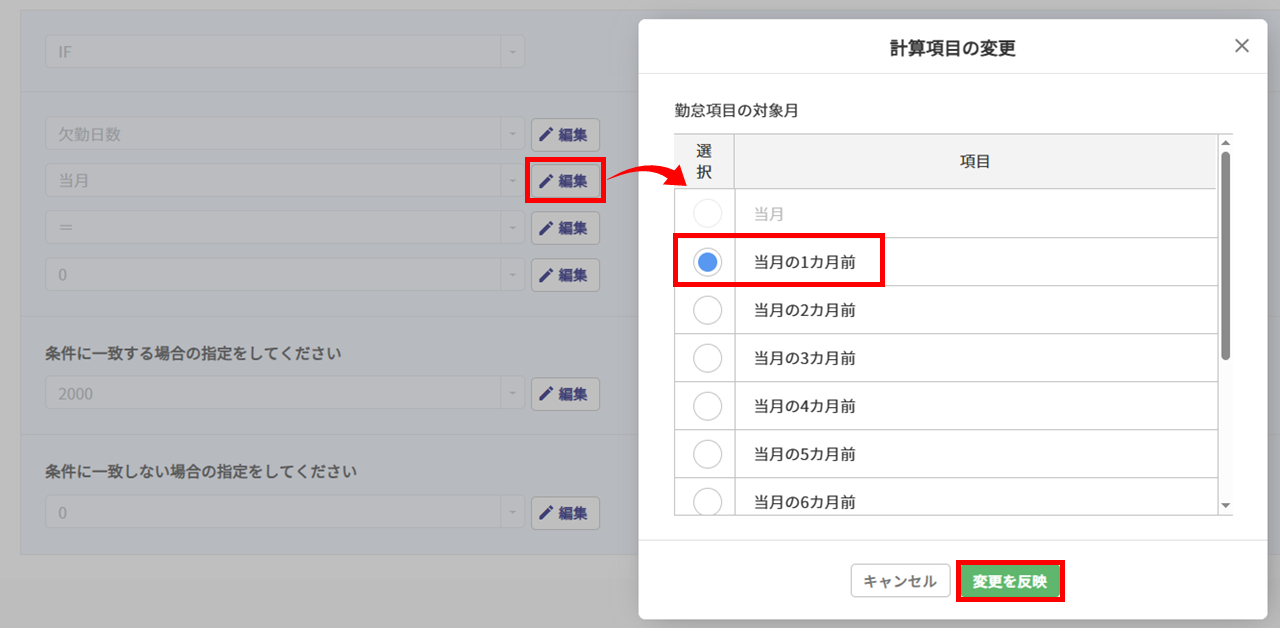Expand the 欠勤日数 dropdown
The height and width of the screenshot is (628, 1280).
(512, 134)
